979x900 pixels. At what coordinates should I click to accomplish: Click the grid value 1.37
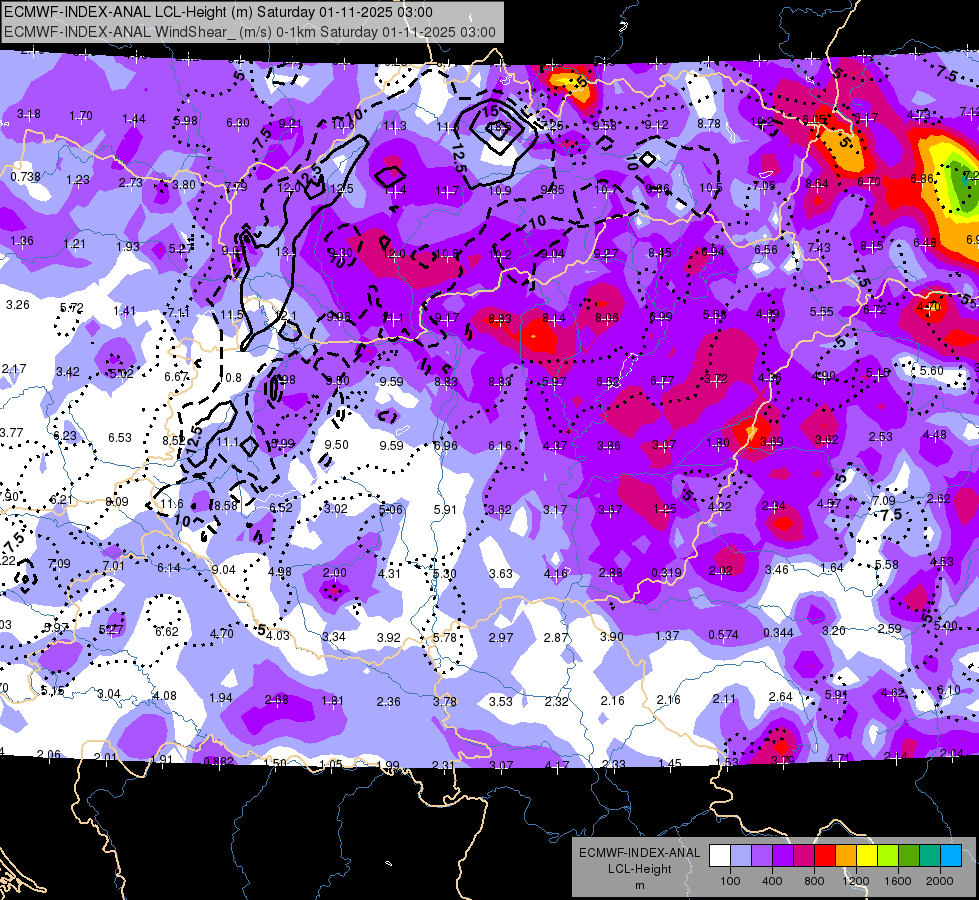[x=667, y=635]
